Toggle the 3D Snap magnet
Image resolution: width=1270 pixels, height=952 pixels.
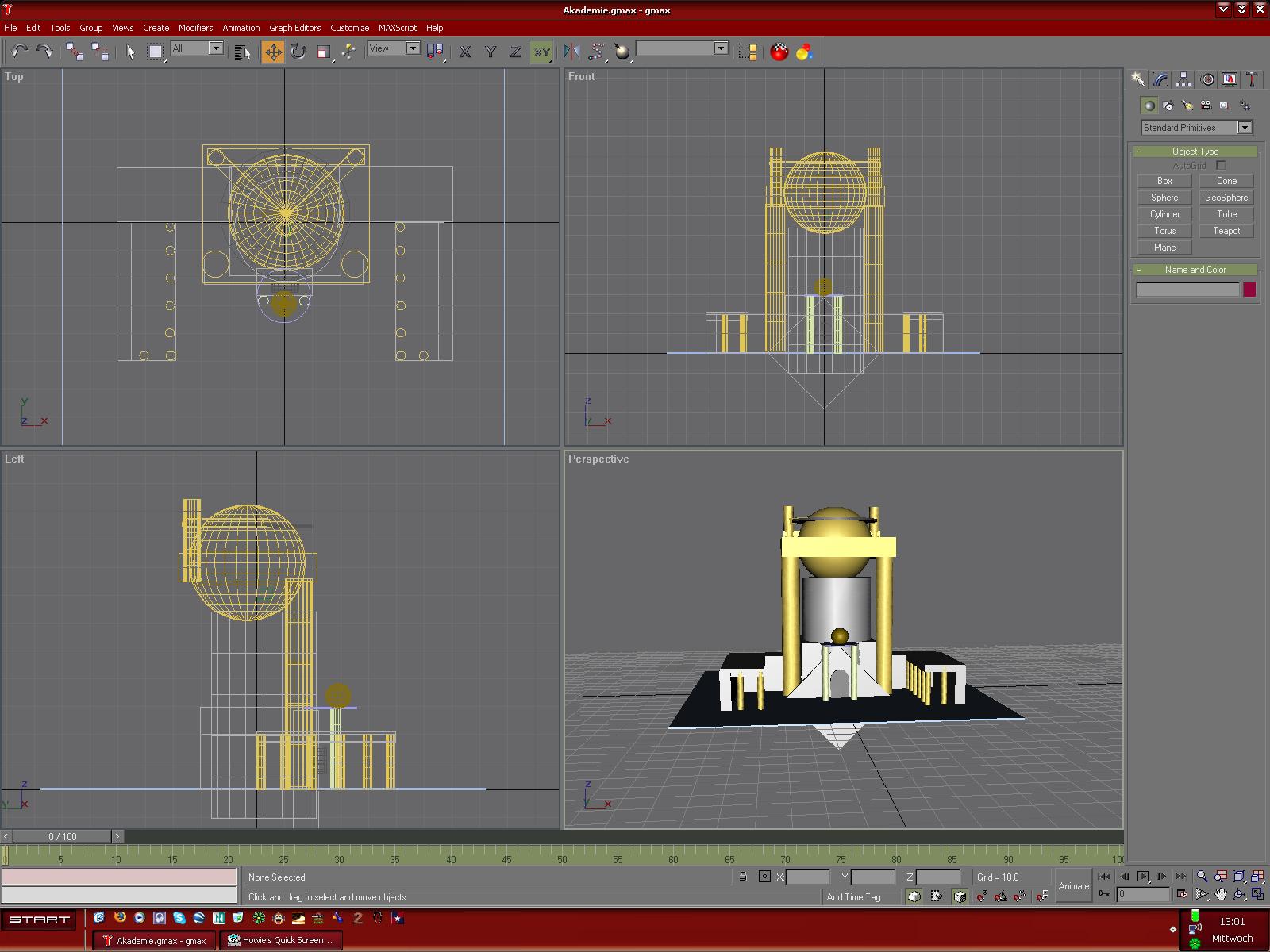click(x=982, y=896)
